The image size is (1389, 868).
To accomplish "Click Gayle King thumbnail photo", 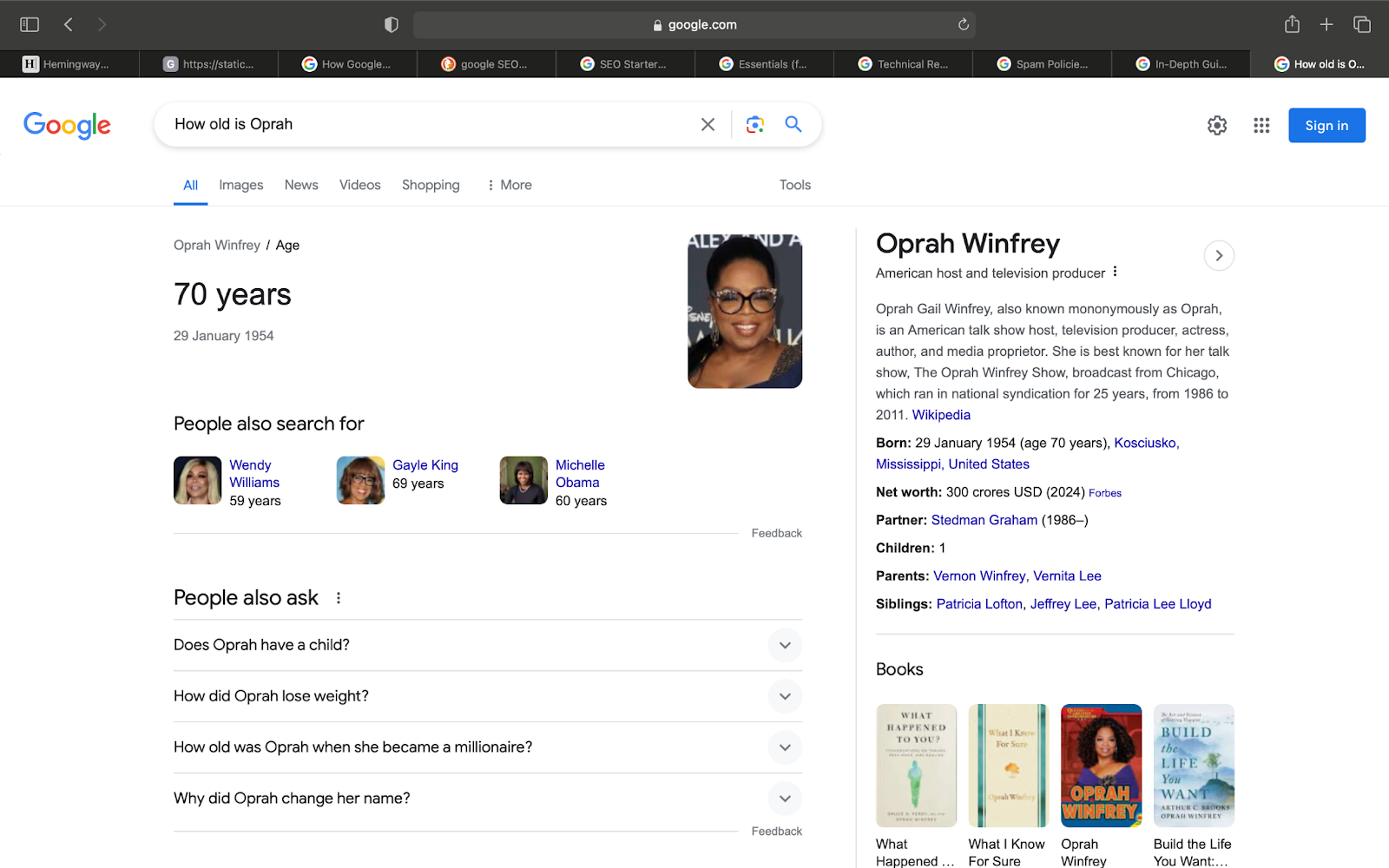I will click(x=361, y=481).
